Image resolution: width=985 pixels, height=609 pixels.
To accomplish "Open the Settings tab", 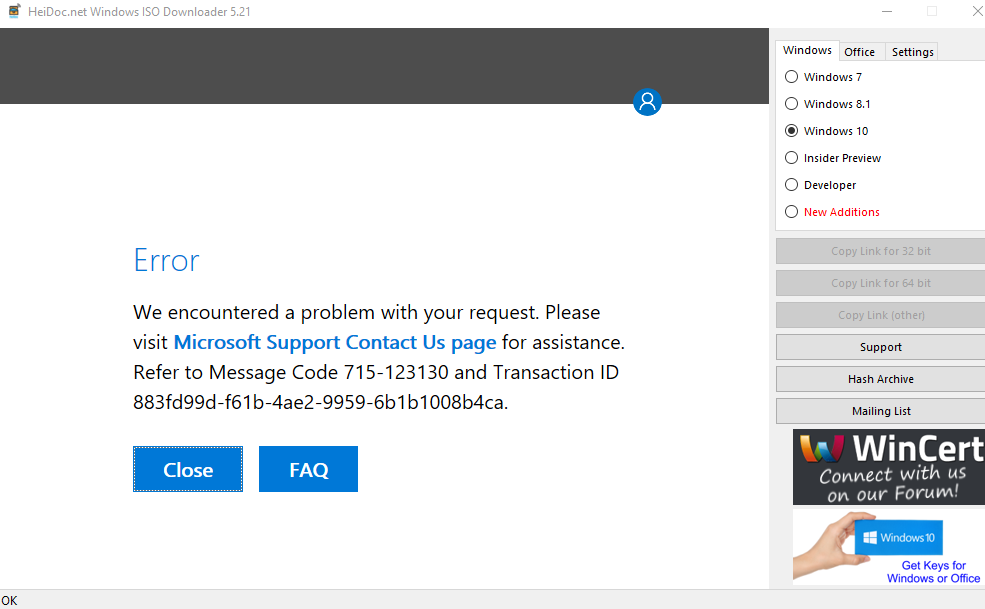I will click(x=912, y=52).
